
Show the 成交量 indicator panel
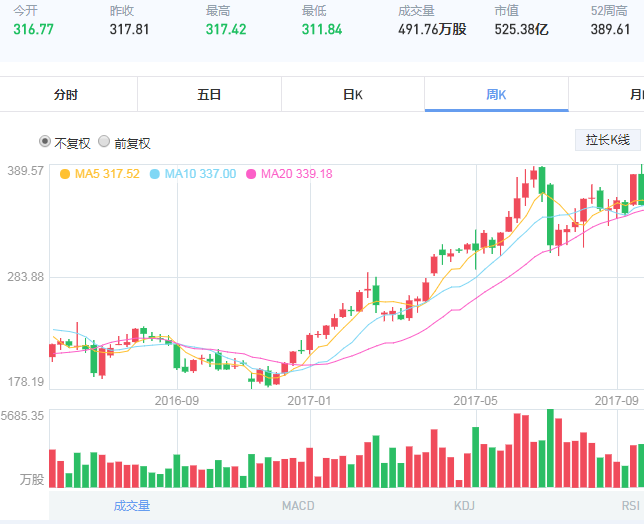132,506
